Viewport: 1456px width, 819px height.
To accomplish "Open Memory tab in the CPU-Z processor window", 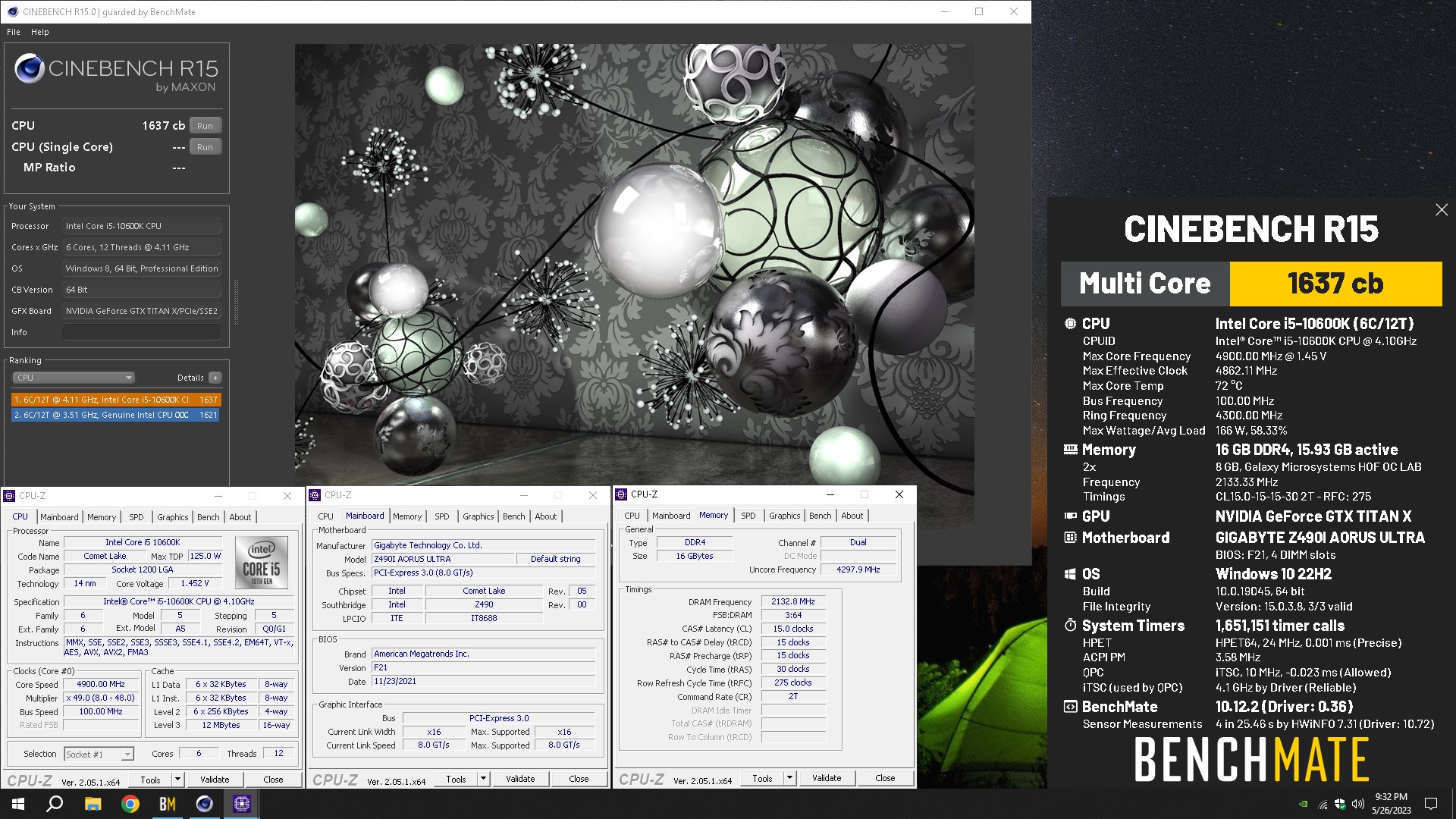I will click(x=102, y=517).
